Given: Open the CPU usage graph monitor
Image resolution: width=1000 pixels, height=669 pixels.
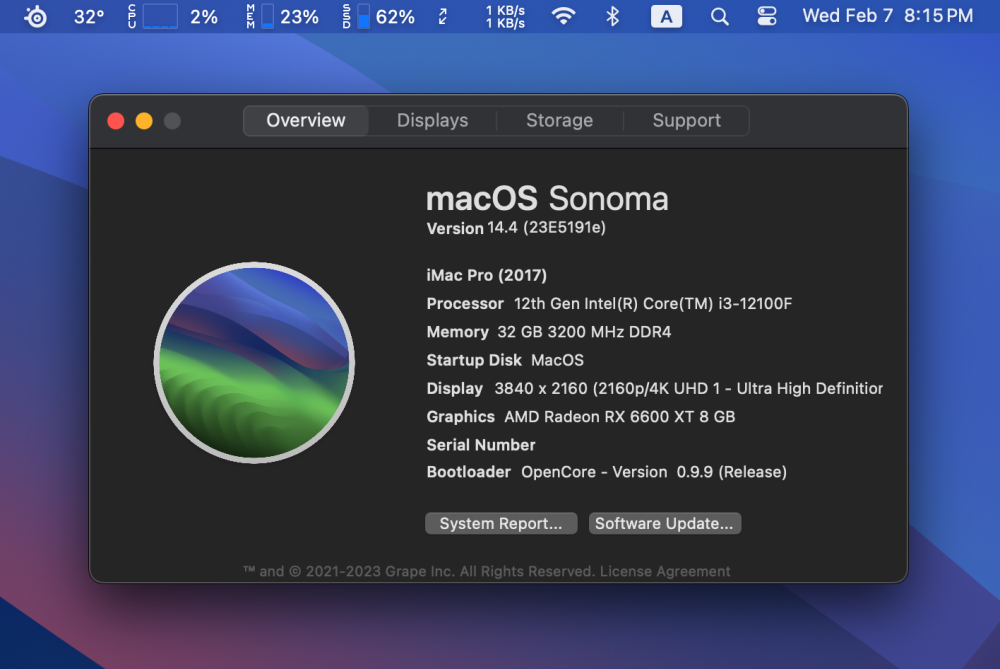Looking at the screenshot, I should click(x=160, y=17).
